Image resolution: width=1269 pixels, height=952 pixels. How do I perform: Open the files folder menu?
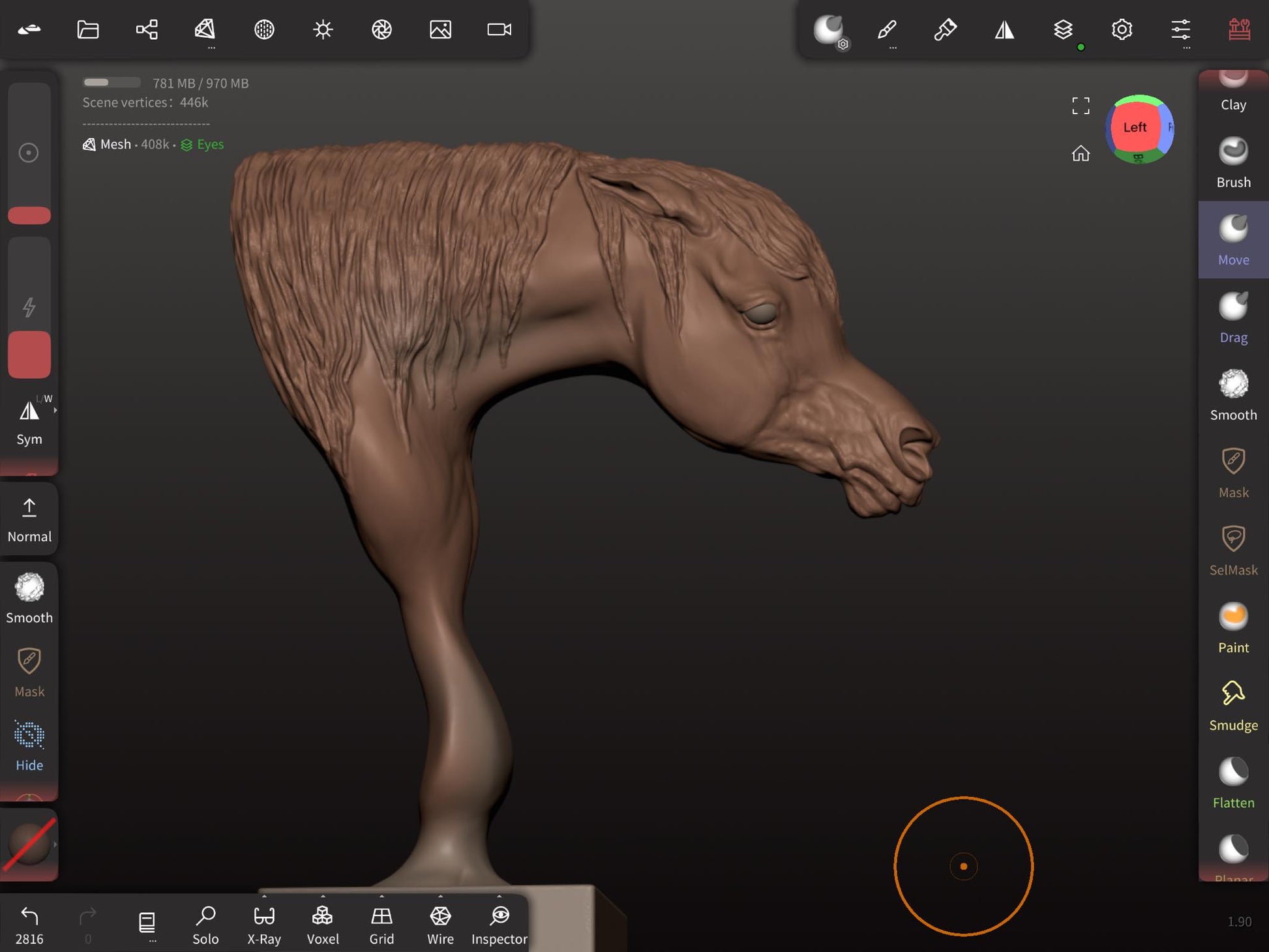click(88, 29)
